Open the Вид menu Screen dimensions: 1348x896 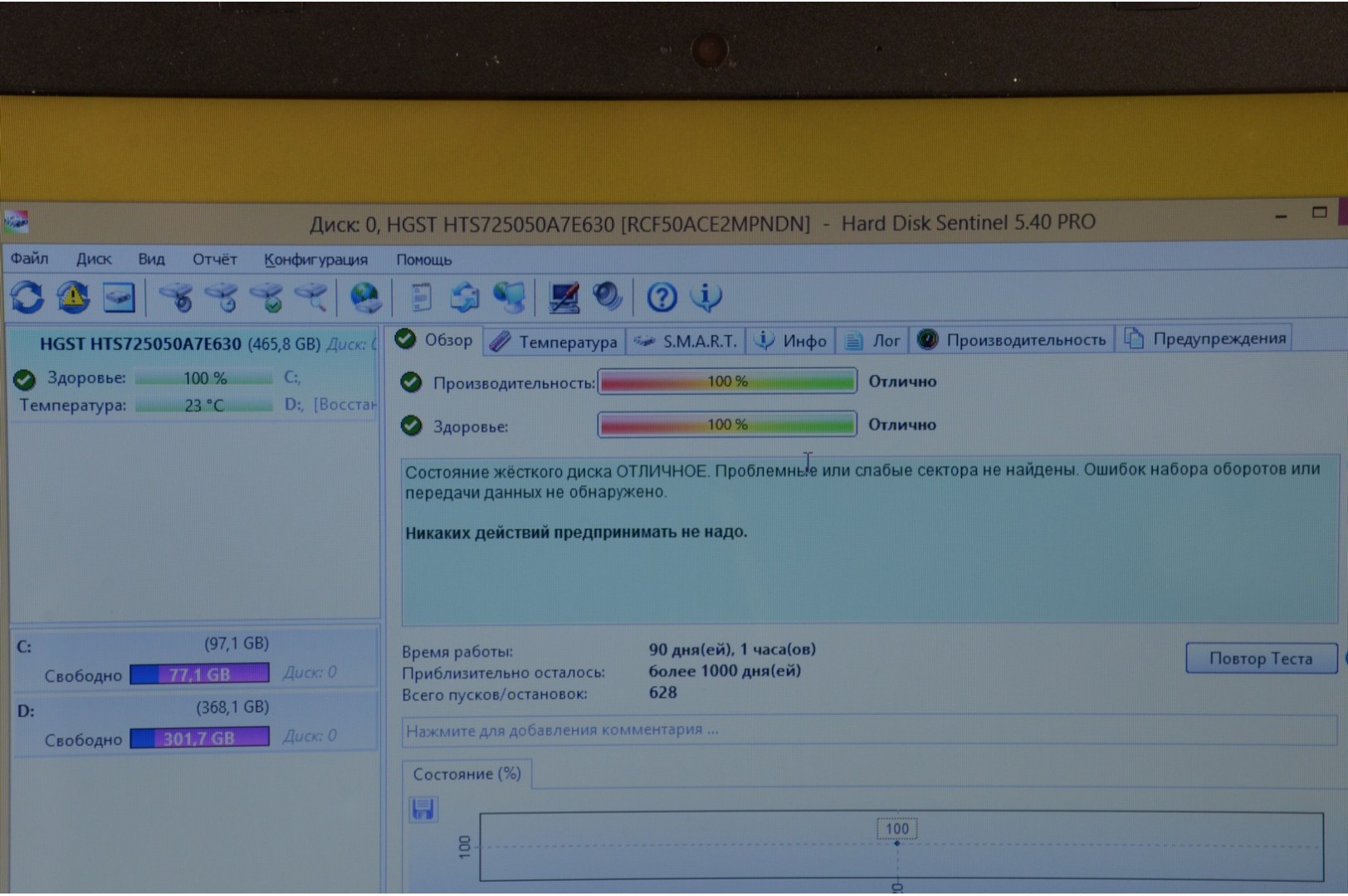click(151, 259)
